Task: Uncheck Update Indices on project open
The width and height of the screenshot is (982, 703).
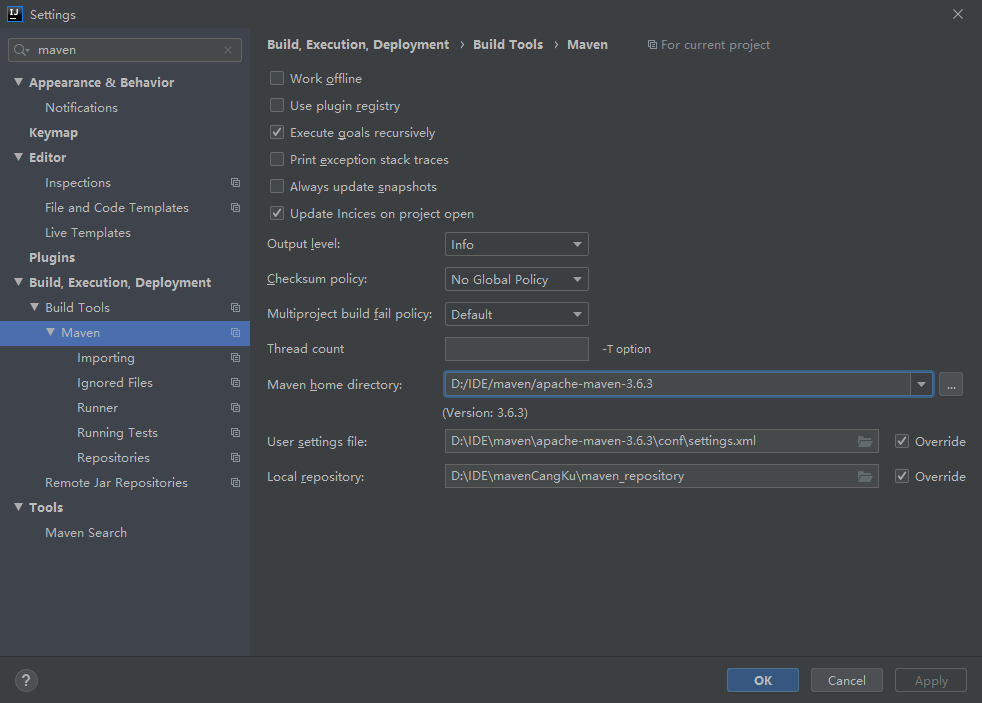Action: 277,213
